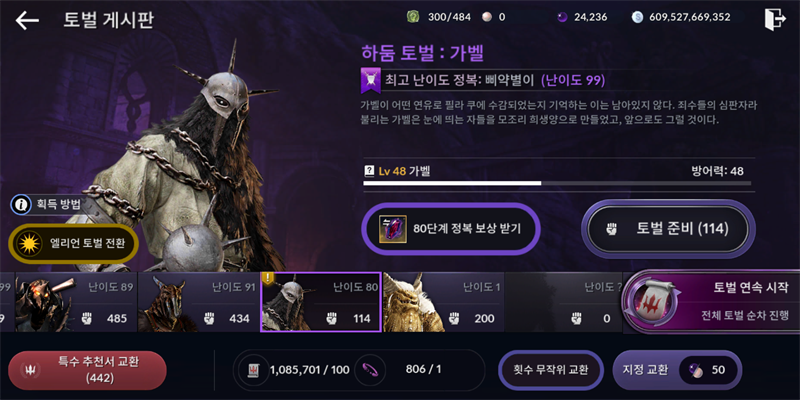Select the 난이도 91 boss card
Viewport: 800px width, 400px height.
pos(198,302)
